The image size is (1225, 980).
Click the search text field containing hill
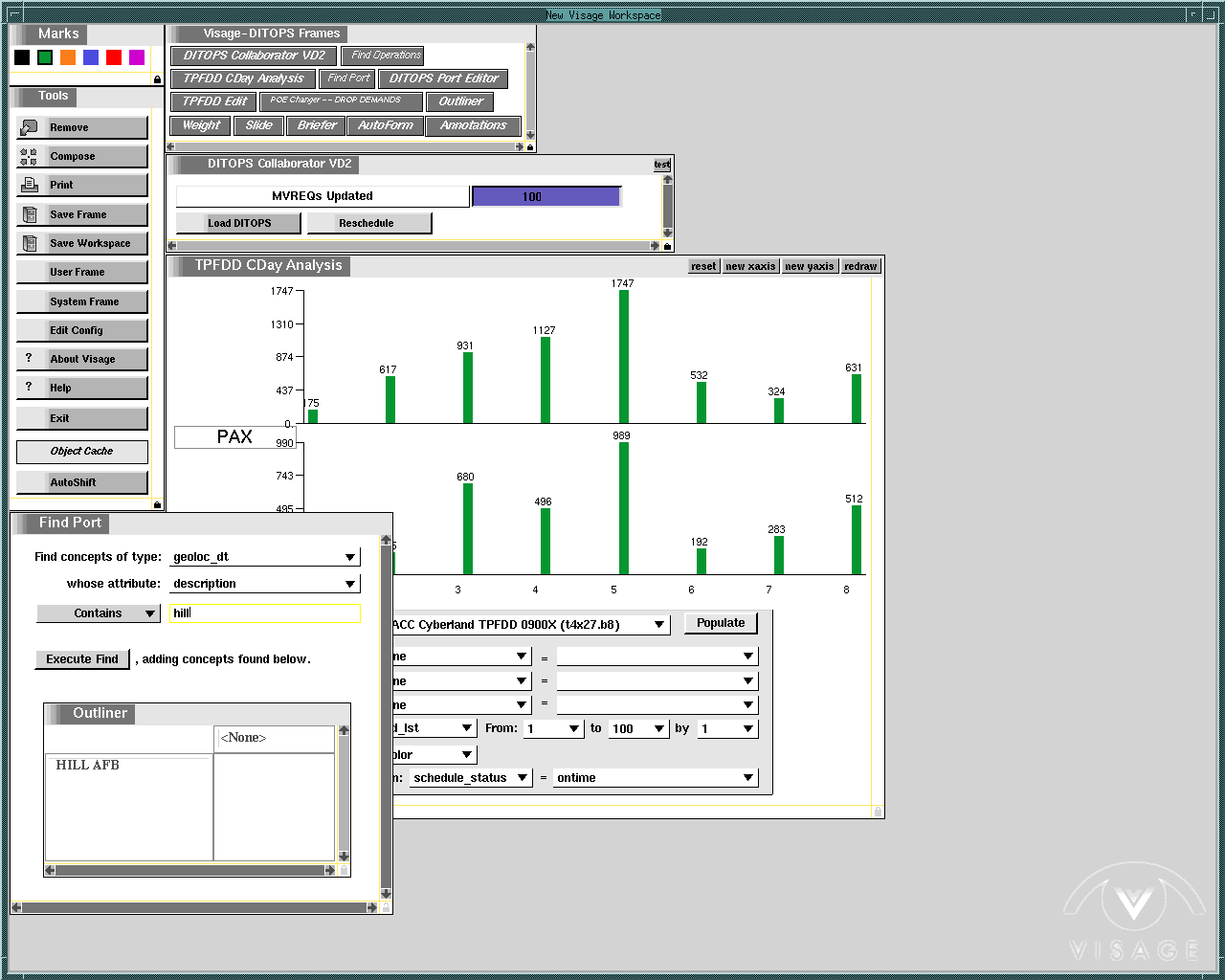pyautogui.click(x=265, y=613)
